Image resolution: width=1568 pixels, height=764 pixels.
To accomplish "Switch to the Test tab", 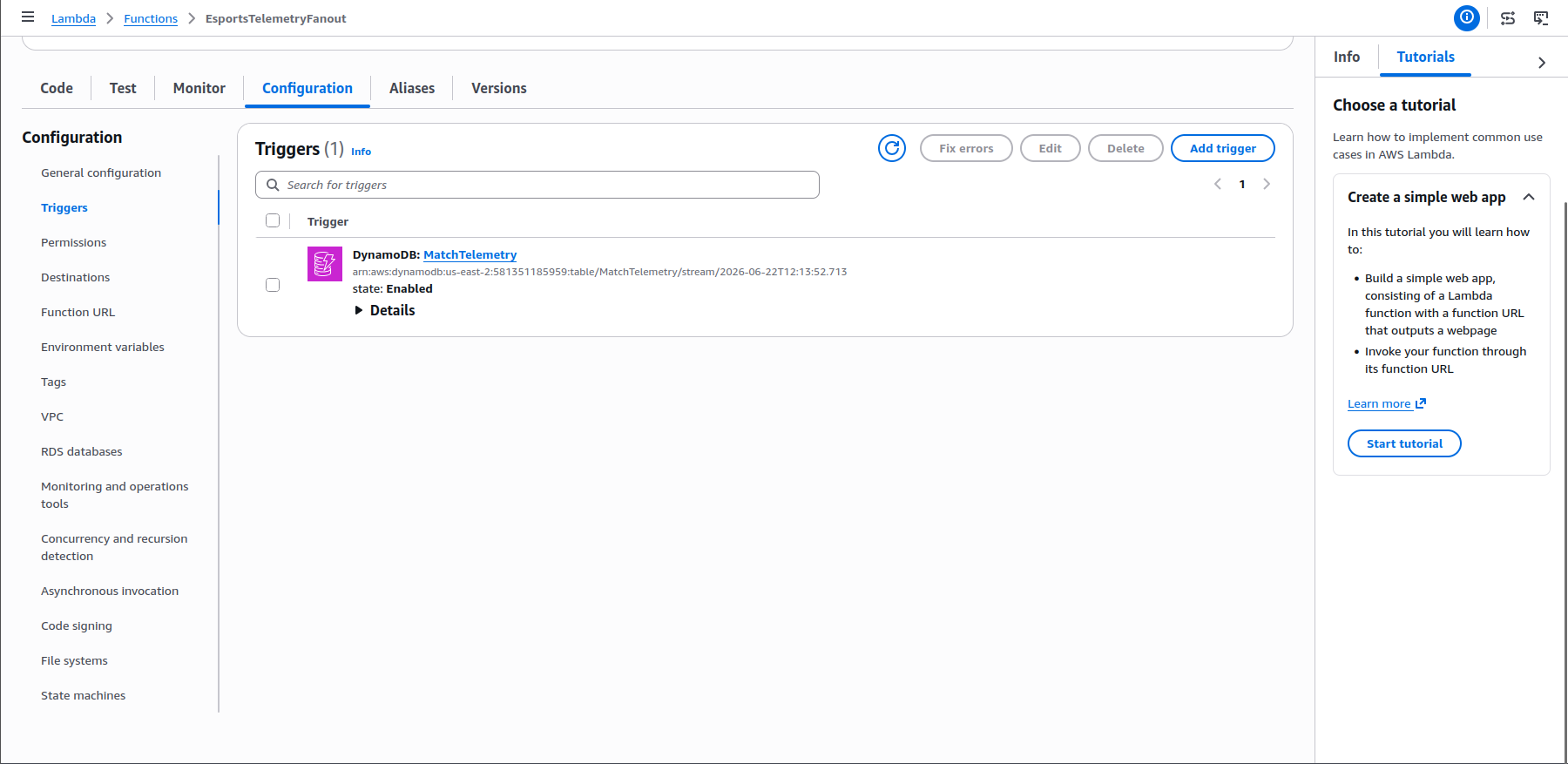I will pos(123,88).
